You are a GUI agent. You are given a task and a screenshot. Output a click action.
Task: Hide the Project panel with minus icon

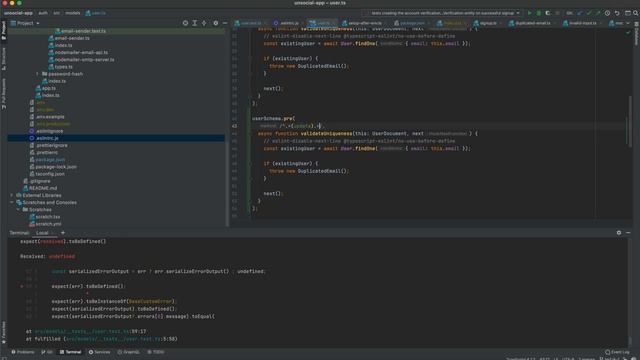point(224,23)
